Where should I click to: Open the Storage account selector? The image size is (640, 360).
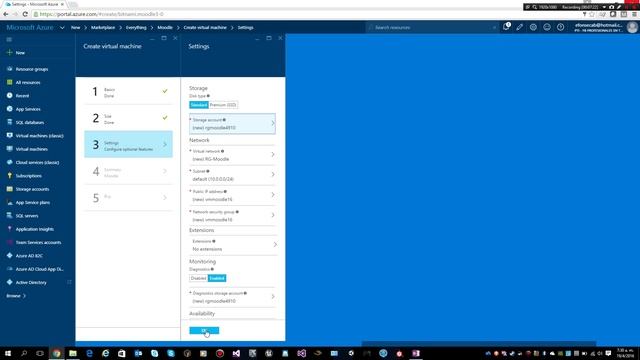(232, 124)
